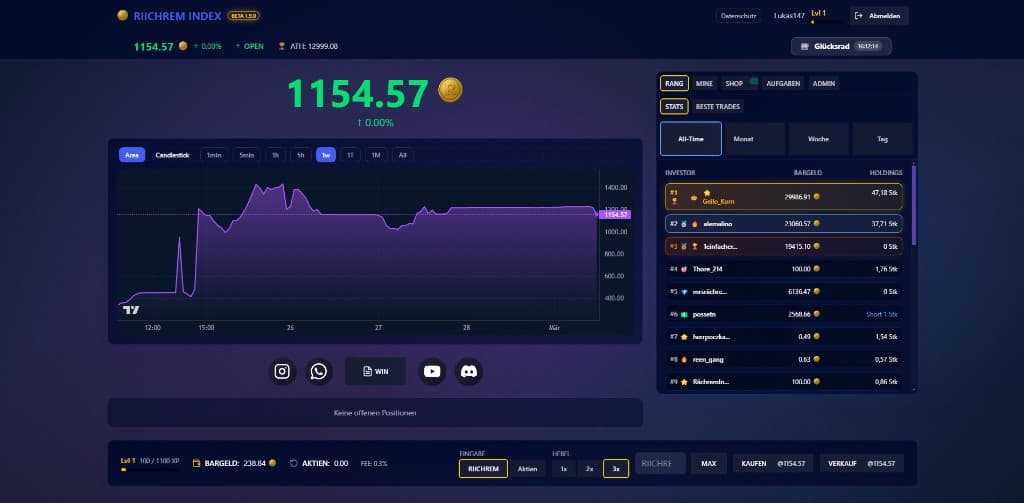Click the diamond icon in the #5 leaderboard row
The height and width of the screenshot is (503, 1024).
(x=684, y=291)
